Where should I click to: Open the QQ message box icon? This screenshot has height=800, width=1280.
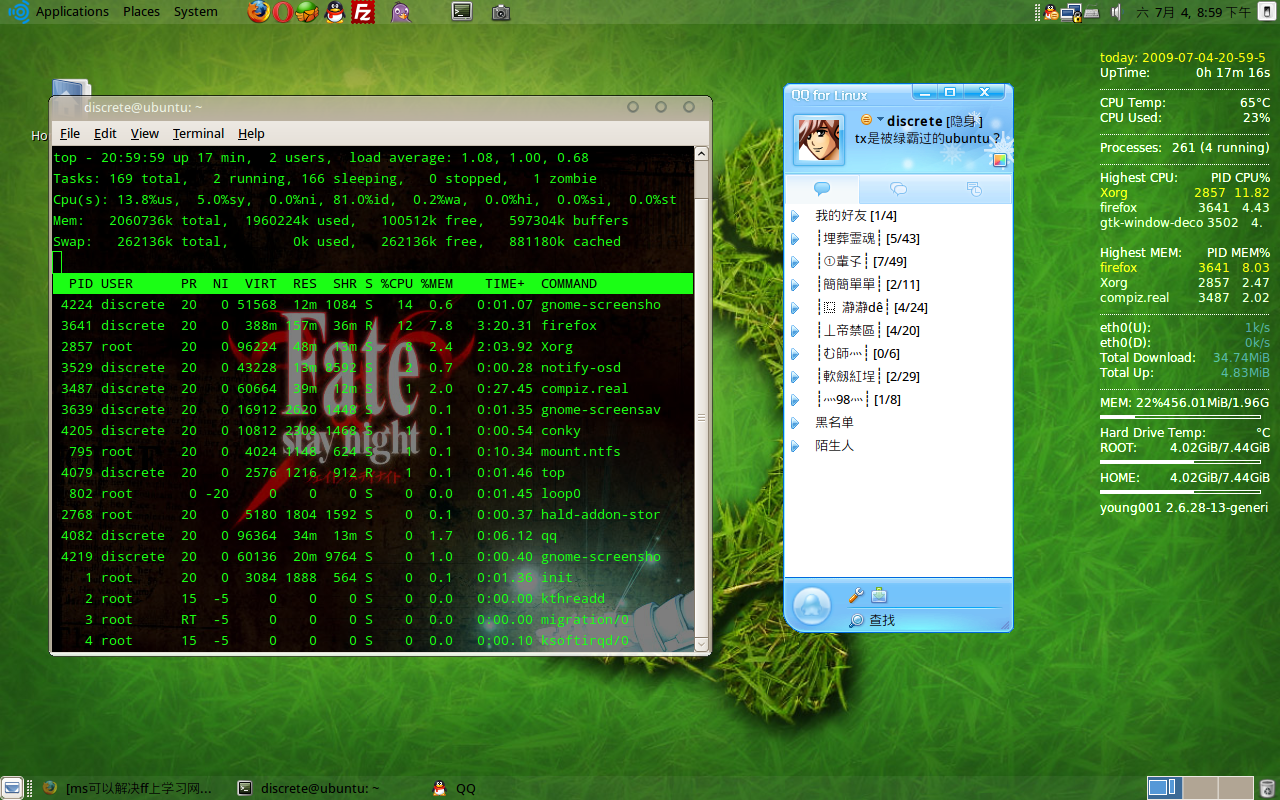click(x=879, y=595)
